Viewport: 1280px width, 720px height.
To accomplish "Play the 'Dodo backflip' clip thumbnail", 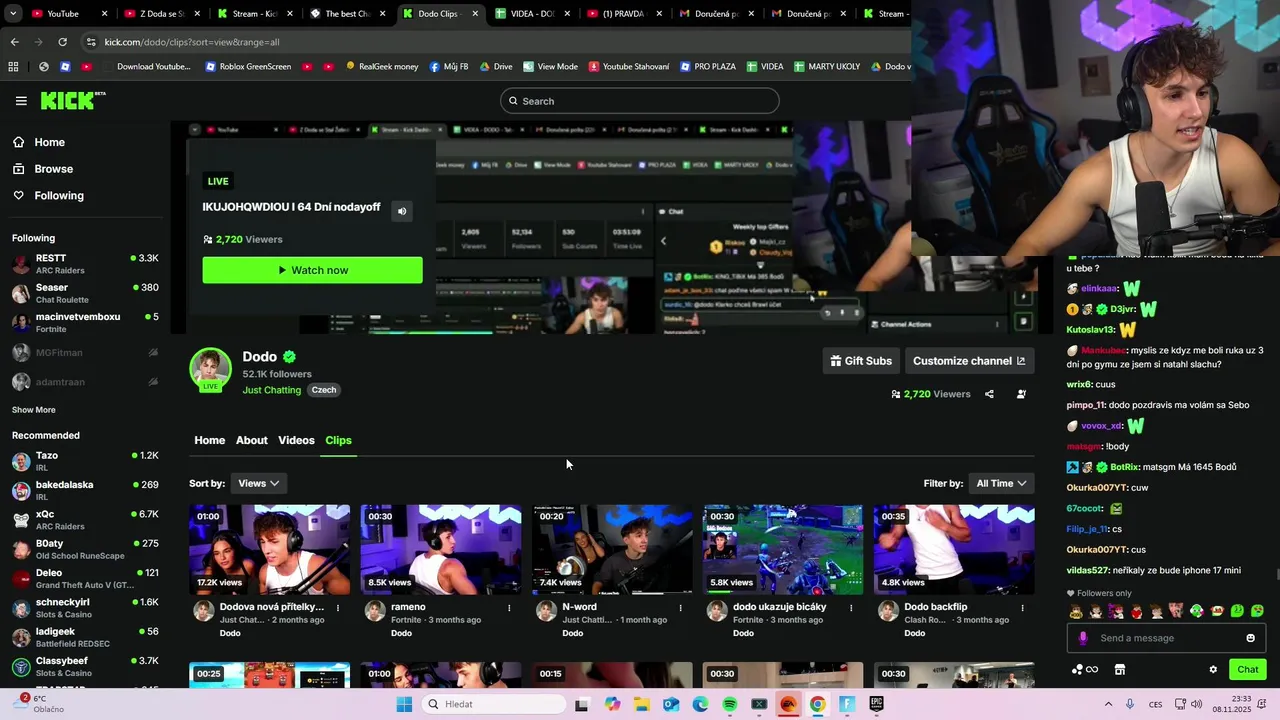I will point(954,550).
